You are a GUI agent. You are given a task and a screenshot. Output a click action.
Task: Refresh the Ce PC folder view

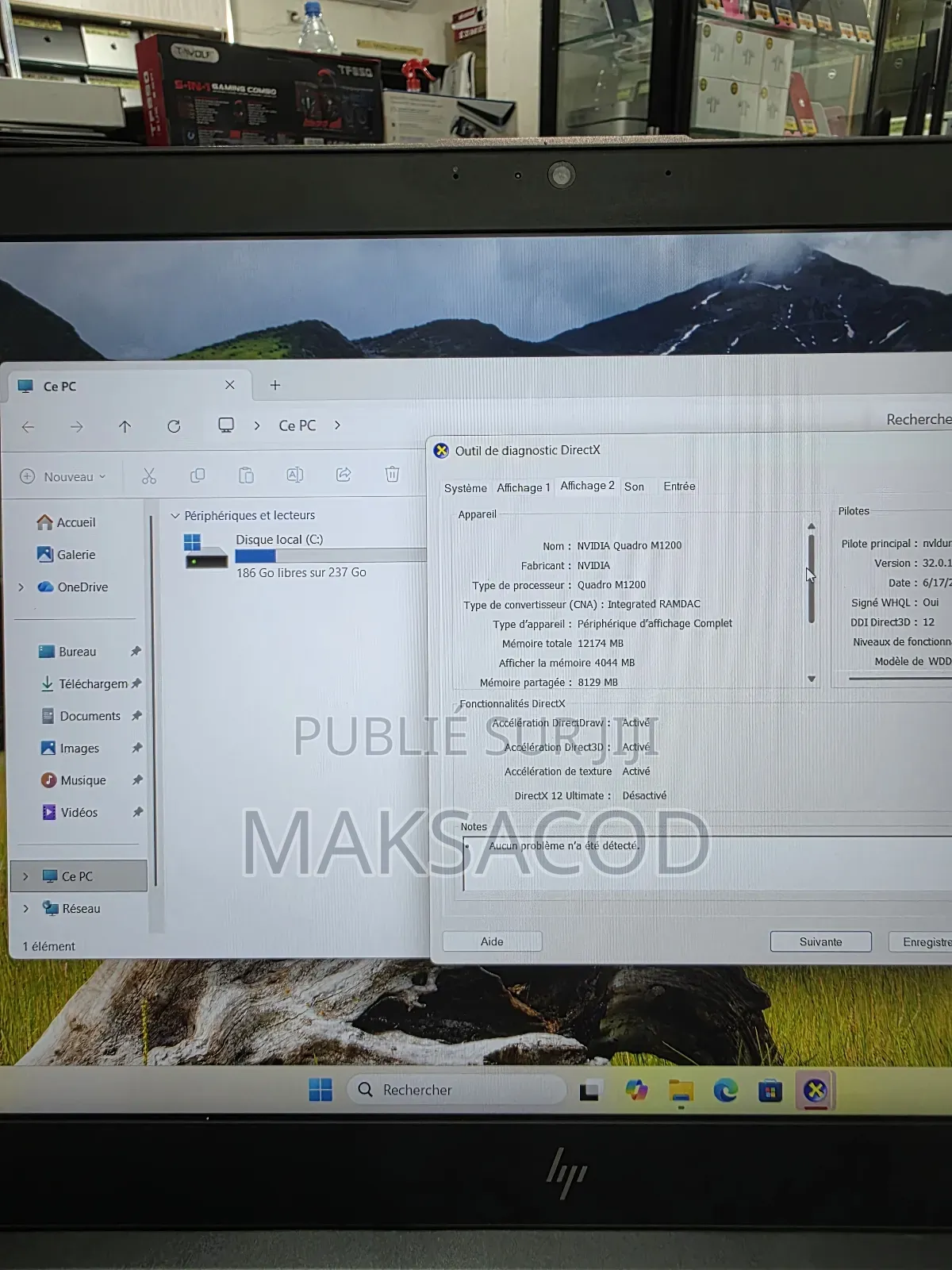pos(174,426)
